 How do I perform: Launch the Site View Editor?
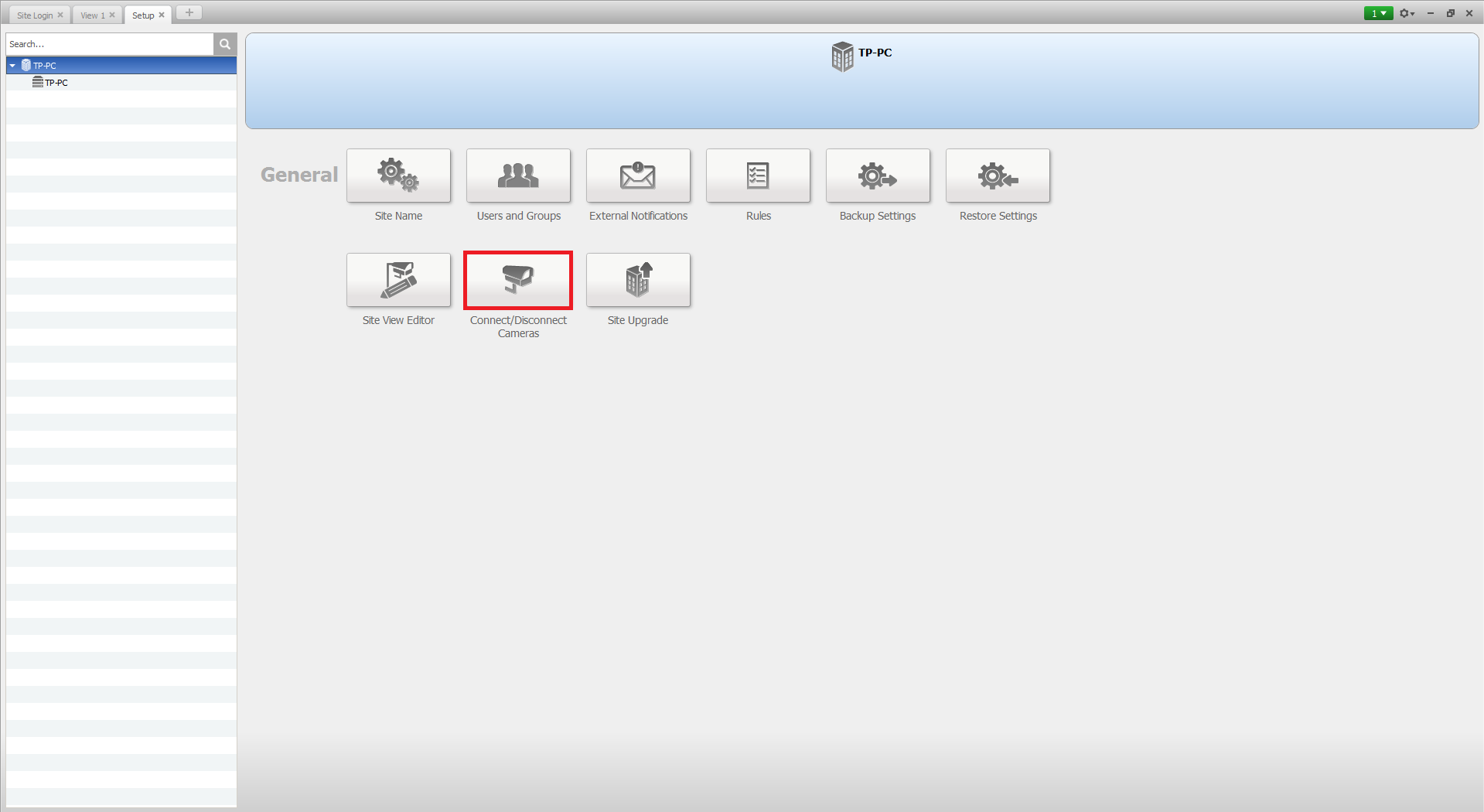point(398,281)
